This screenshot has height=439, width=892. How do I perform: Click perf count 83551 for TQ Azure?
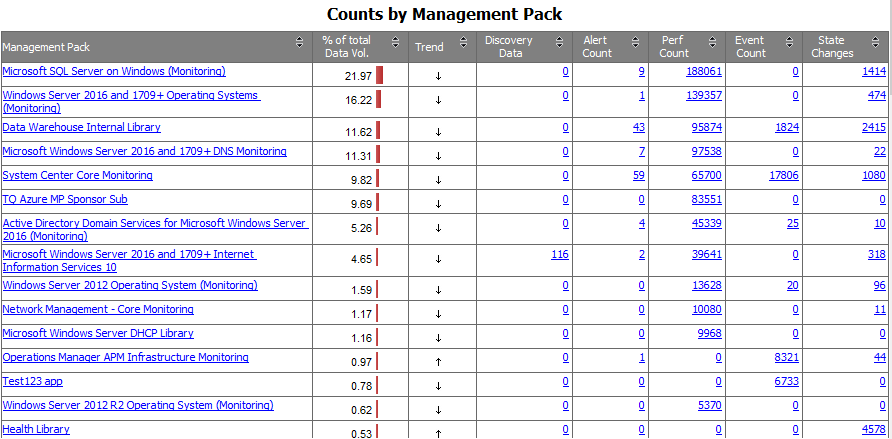pyautogui.click(x=707, y=199)
